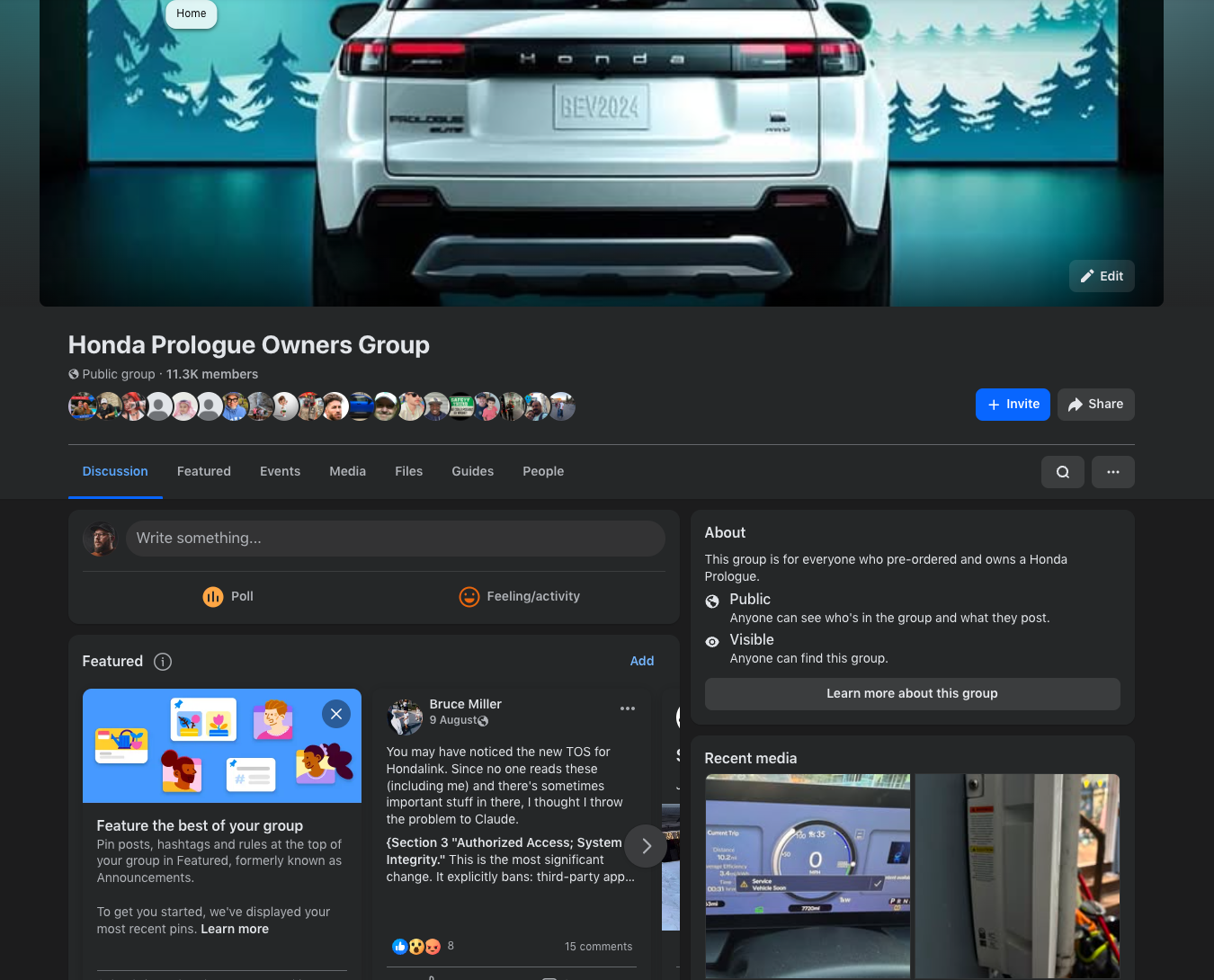1214x980 pixels.
Task: Click the Public privacy globe icon
Action: click(x=712, y=601)
